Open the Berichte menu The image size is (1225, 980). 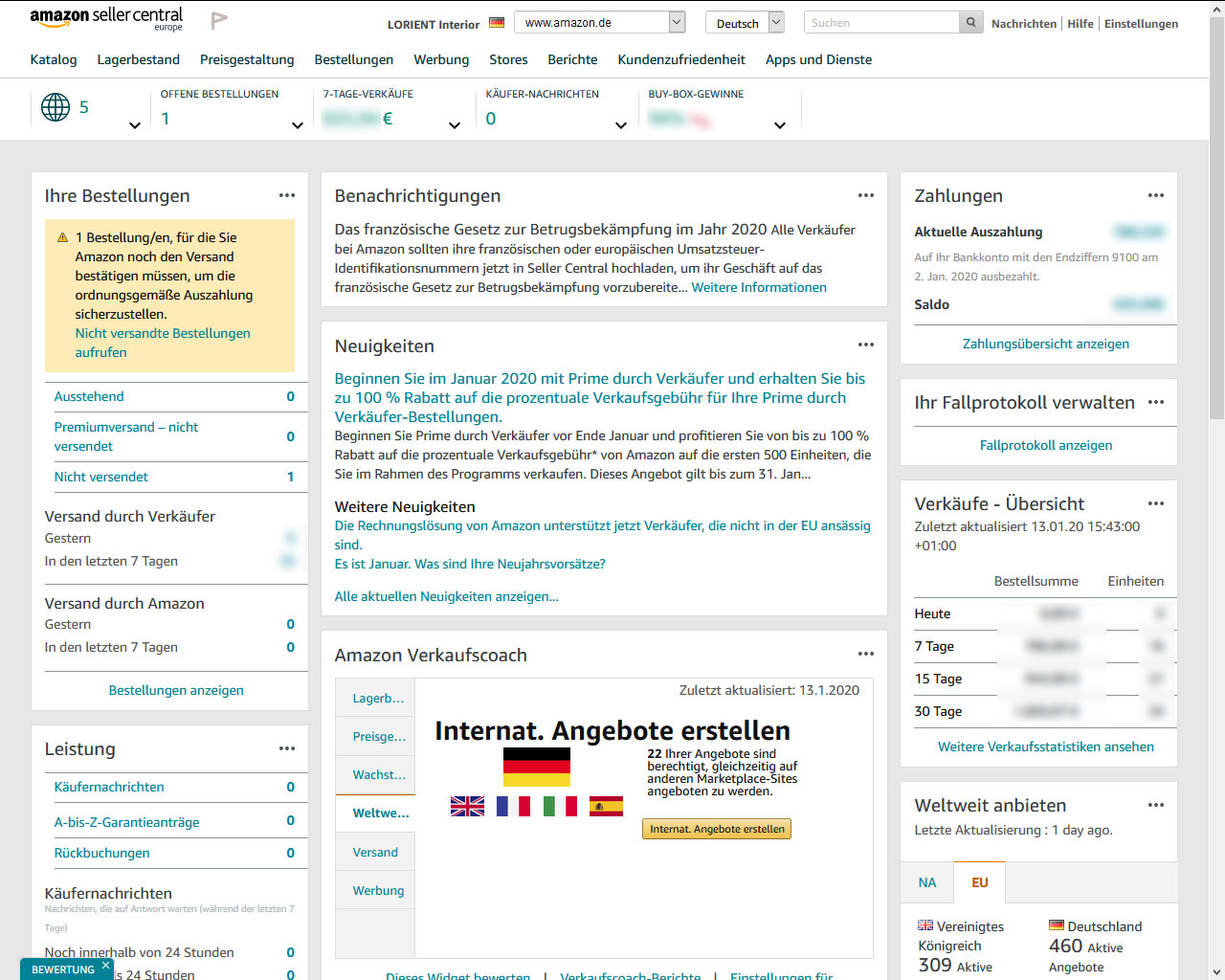tap(572, 59)
